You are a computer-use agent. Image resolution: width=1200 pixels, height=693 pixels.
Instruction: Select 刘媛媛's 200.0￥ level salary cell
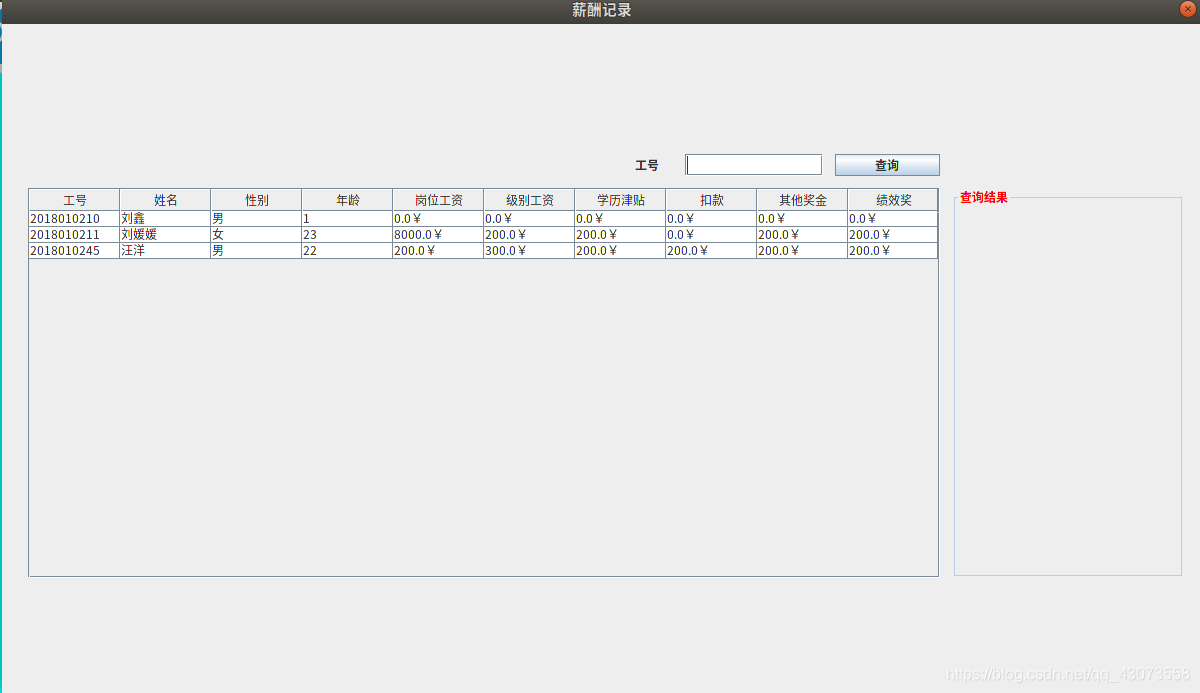(529, 235)
